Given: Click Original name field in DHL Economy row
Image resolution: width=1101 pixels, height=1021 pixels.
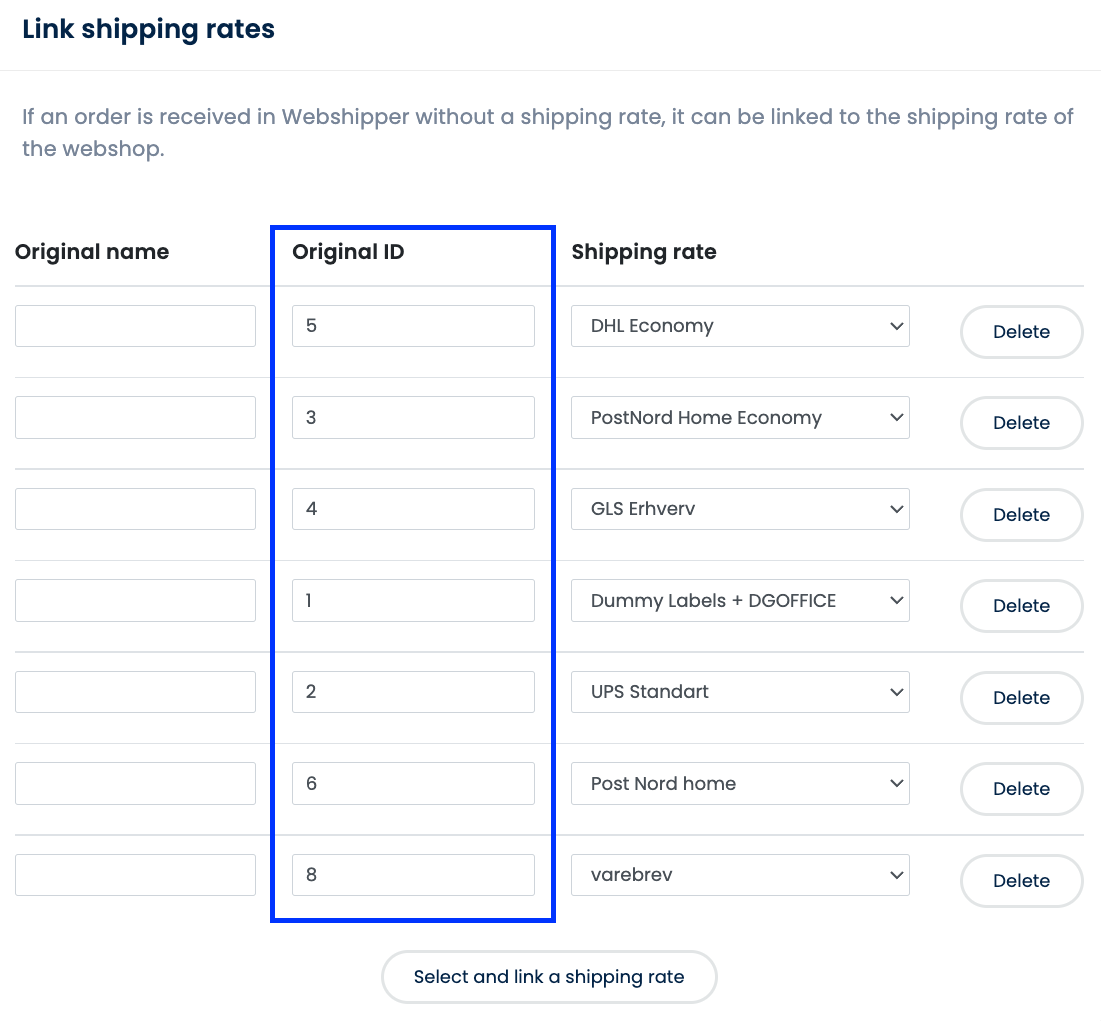Looking at the screenshot, I should (x=136, y=326).
